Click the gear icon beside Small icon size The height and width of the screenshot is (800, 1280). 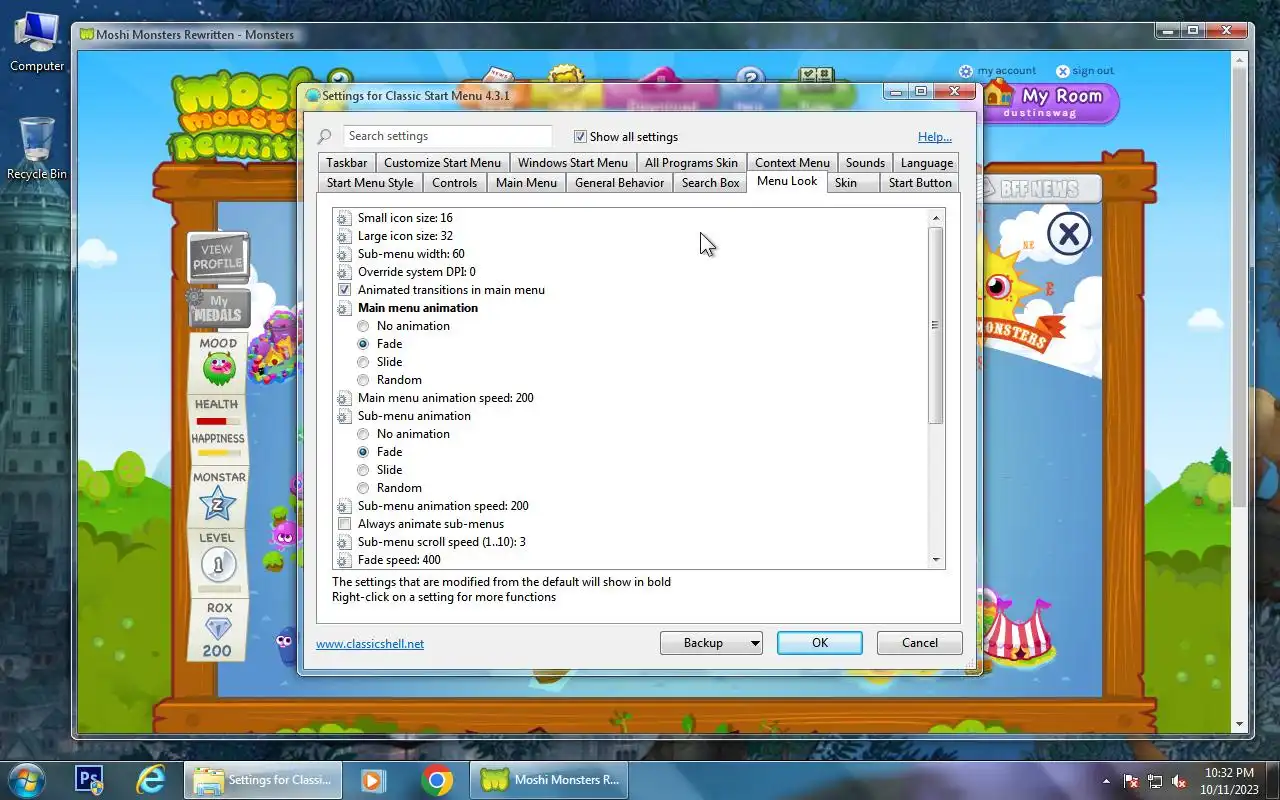[x=344, y=218]
